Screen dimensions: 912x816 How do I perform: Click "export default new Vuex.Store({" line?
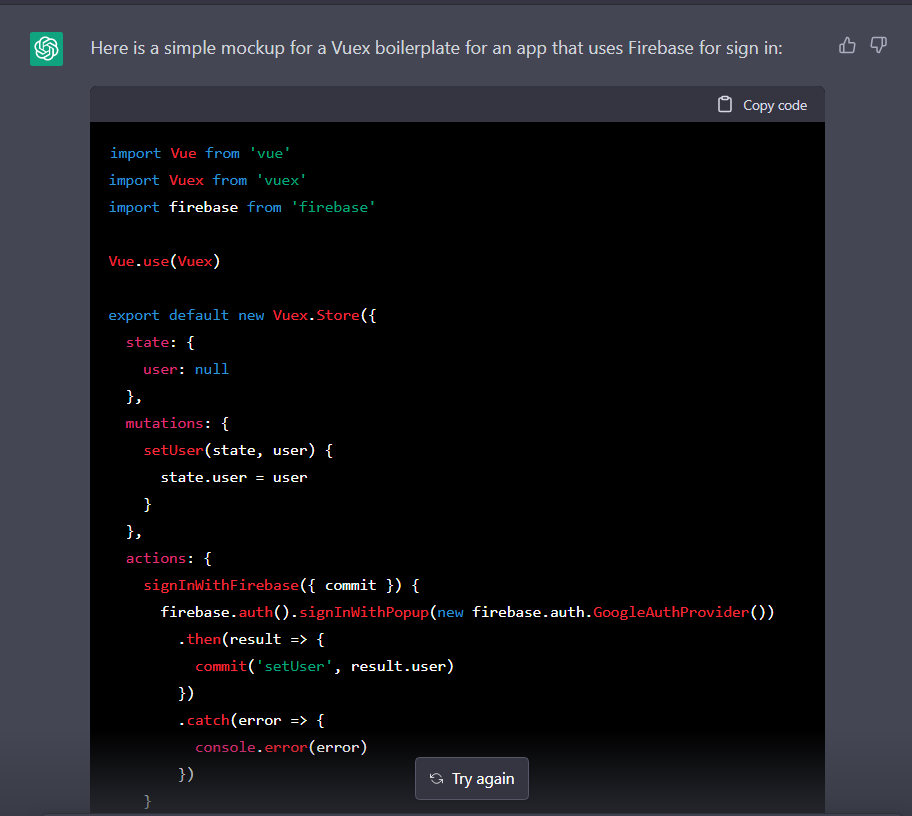pos(243,316)
